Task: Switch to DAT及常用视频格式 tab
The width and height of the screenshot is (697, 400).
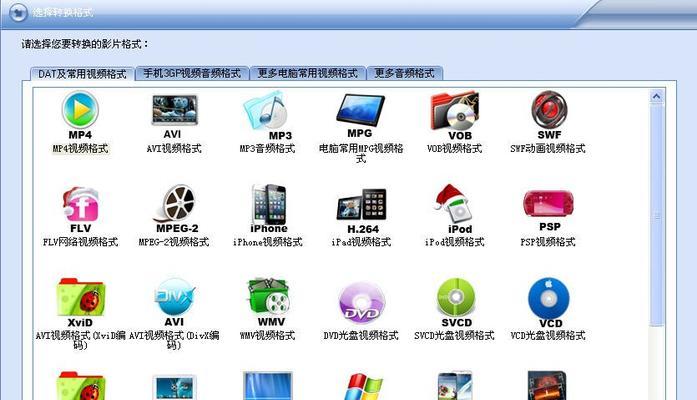Action: coord(82,74)
